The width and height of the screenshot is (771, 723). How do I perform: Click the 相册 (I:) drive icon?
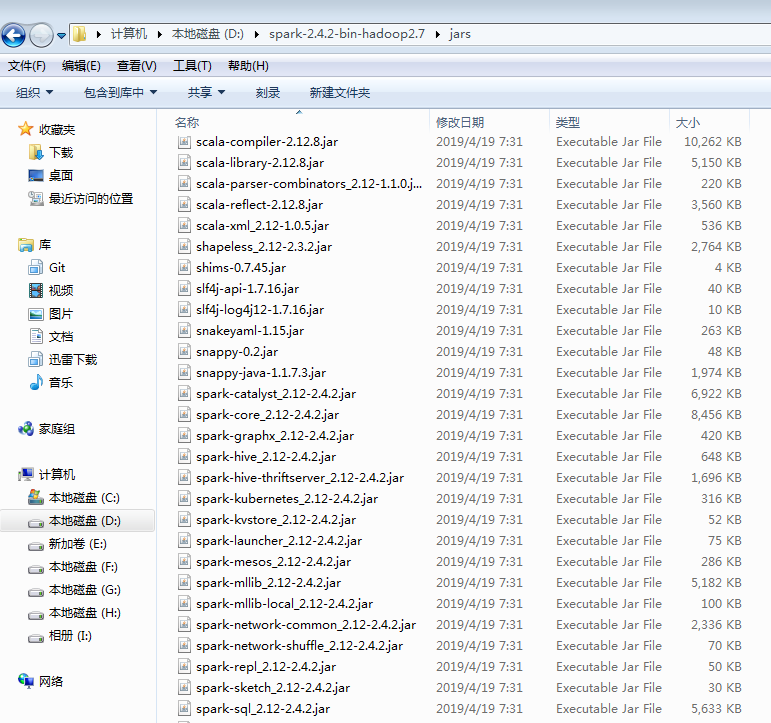coord(36,638)
